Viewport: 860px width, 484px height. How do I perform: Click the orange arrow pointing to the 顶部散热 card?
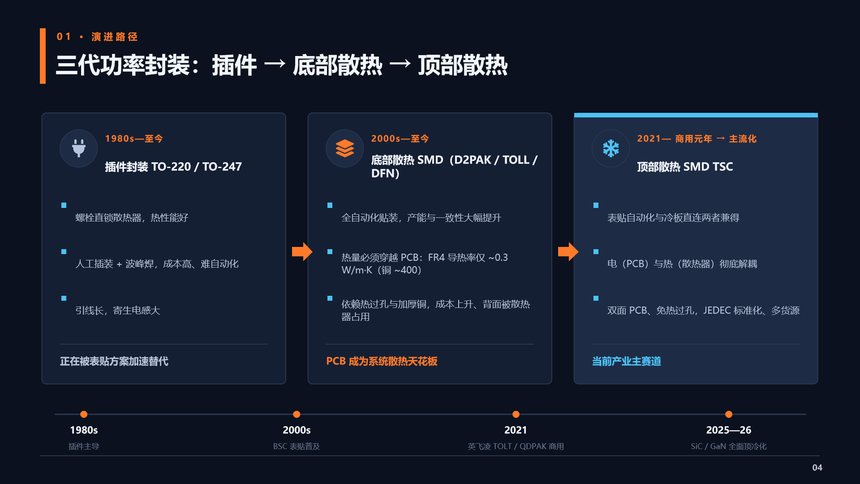(568, 252)
